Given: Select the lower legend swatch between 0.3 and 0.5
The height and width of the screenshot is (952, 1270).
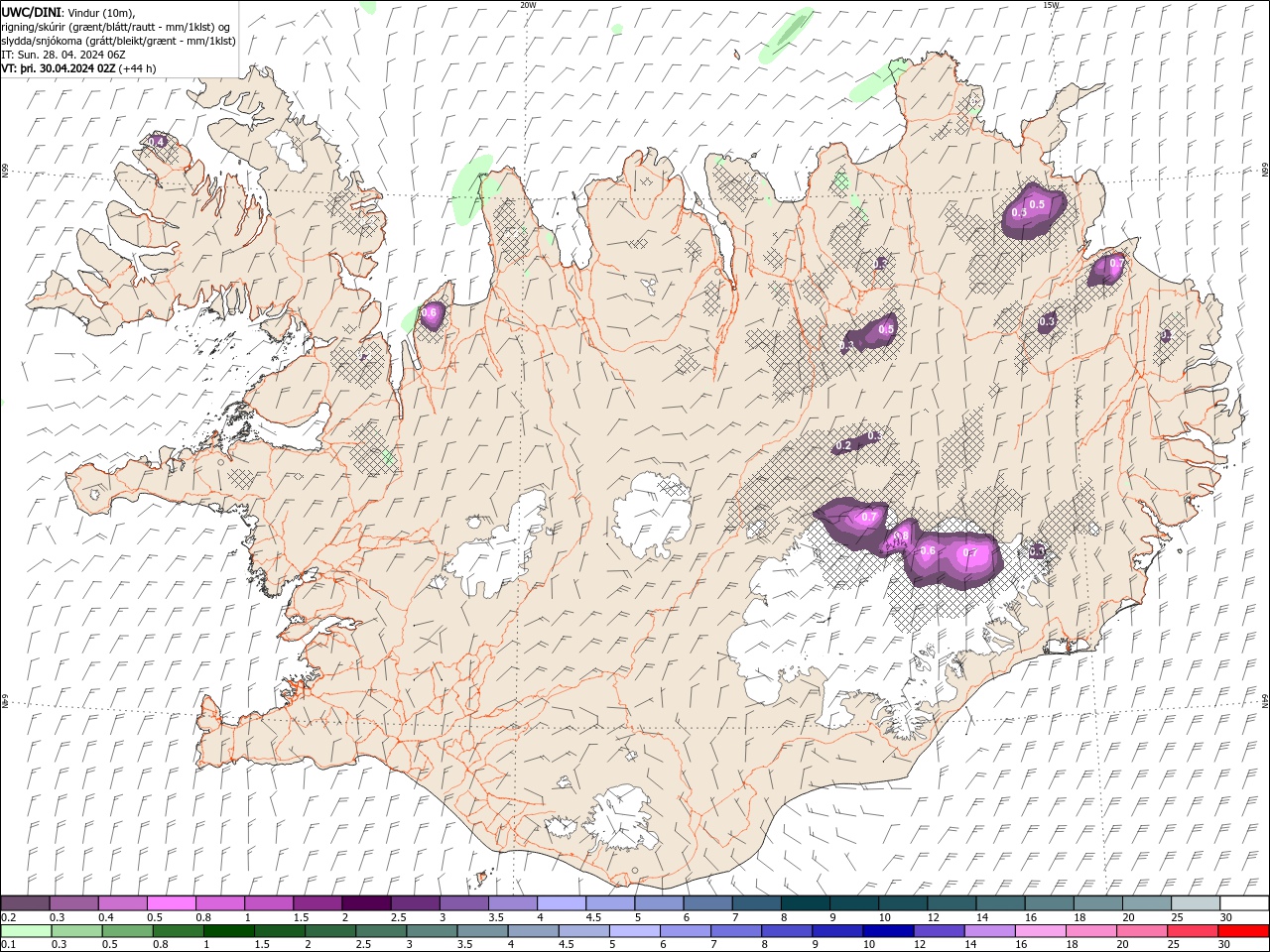Looking at the screenshot, I should [76, 931].
